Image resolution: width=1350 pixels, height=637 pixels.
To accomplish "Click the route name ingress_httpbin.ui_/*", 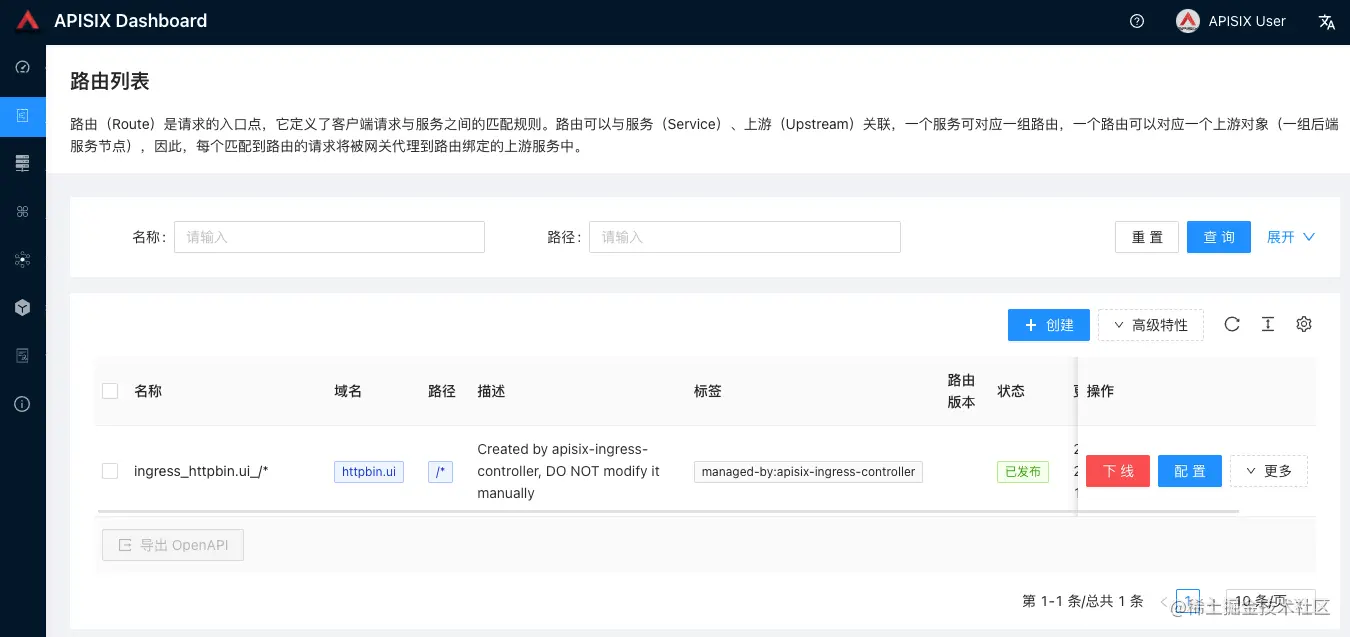I will 201,471.
